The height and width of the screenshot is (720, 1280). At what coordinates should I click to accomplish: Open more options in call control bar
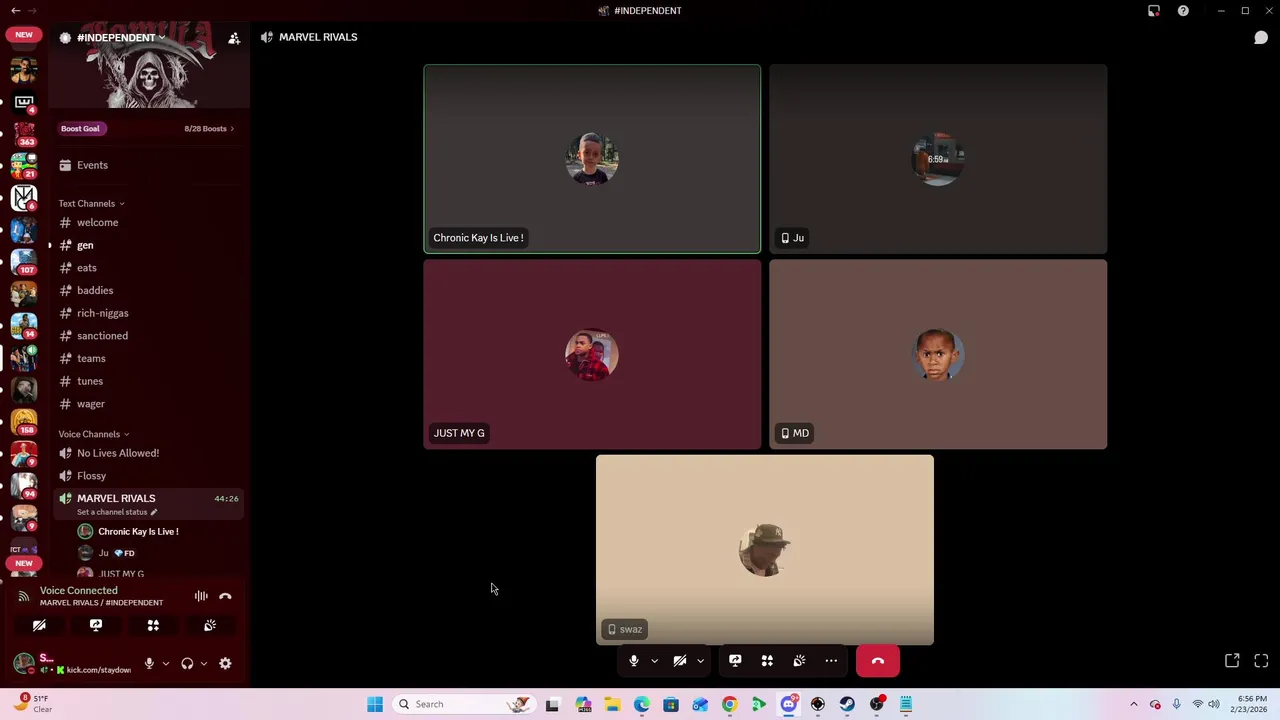(x=831, y=661)
